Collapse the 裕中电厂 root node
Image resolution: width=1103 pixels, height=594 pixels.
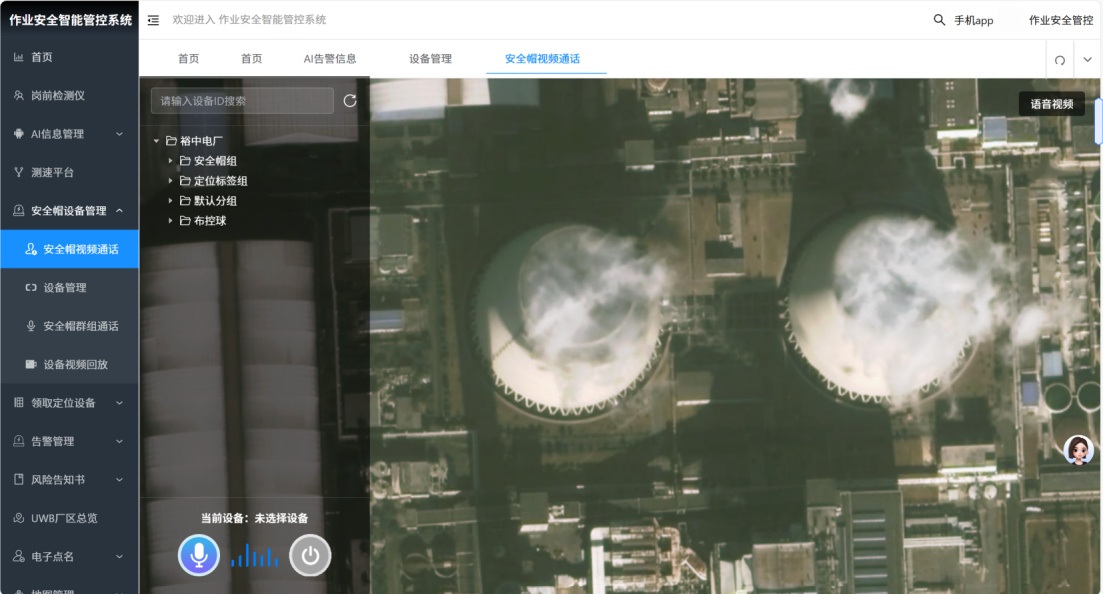click(157, 141)
